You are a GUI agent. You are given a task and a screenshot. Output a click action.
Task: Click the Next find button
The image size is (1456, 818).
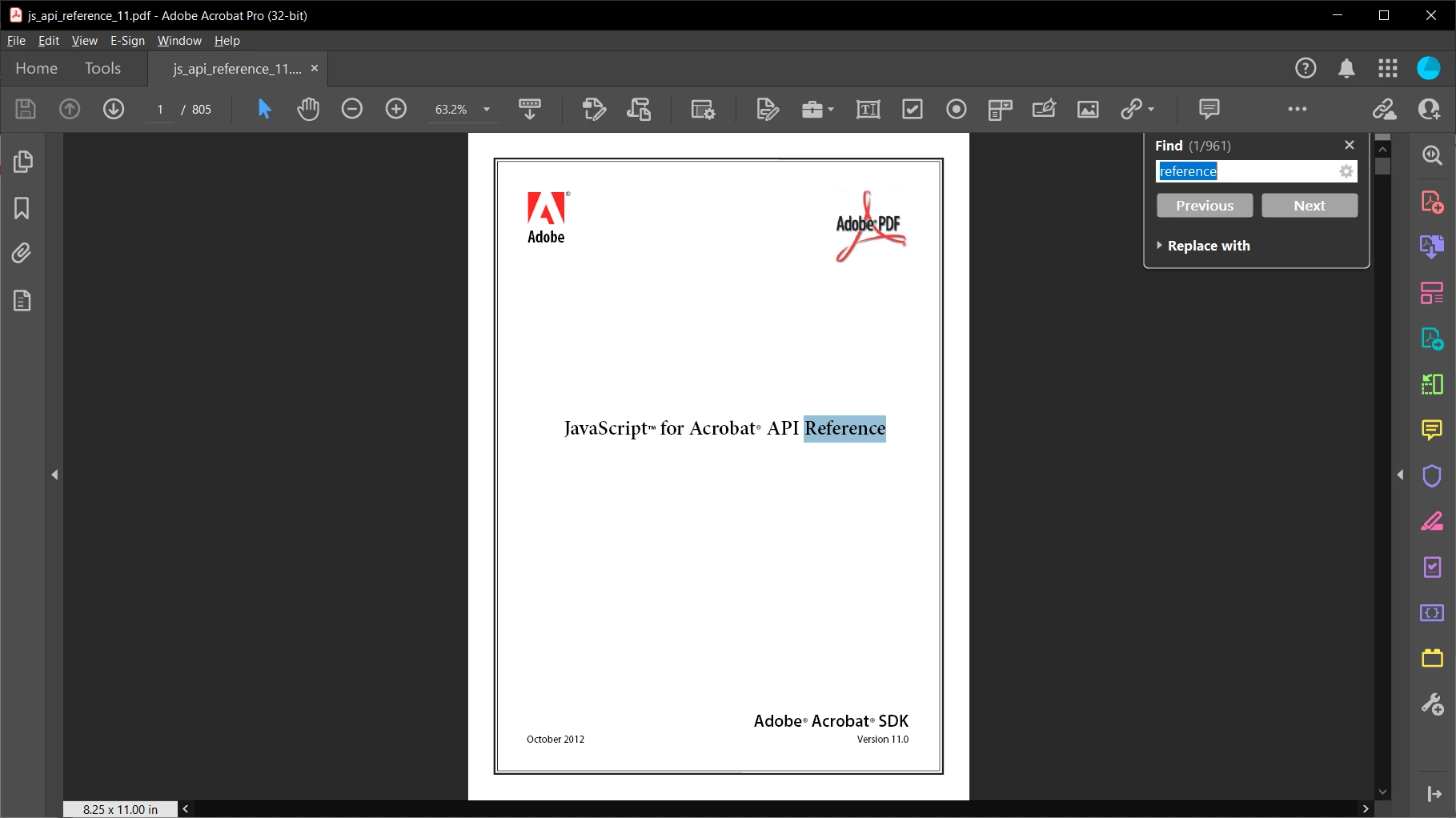coord(1310,206)
